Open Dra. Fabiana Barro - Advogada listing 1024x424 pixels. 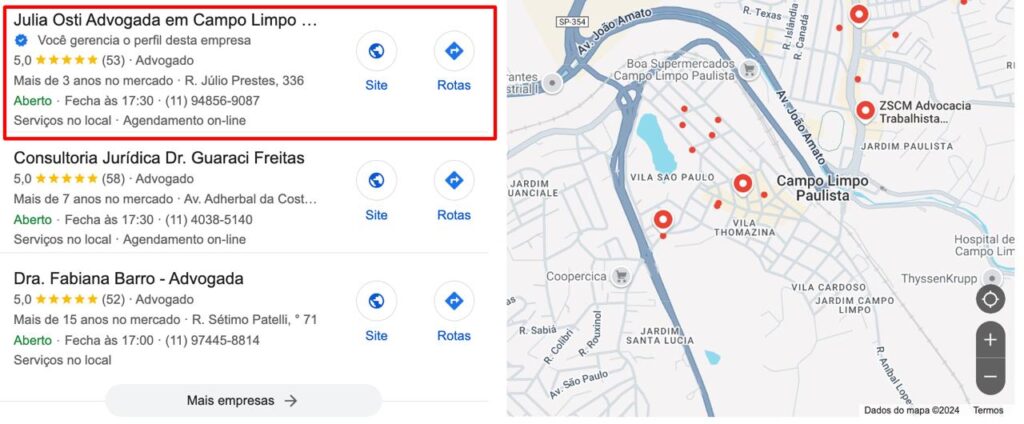tap(128, 279)
